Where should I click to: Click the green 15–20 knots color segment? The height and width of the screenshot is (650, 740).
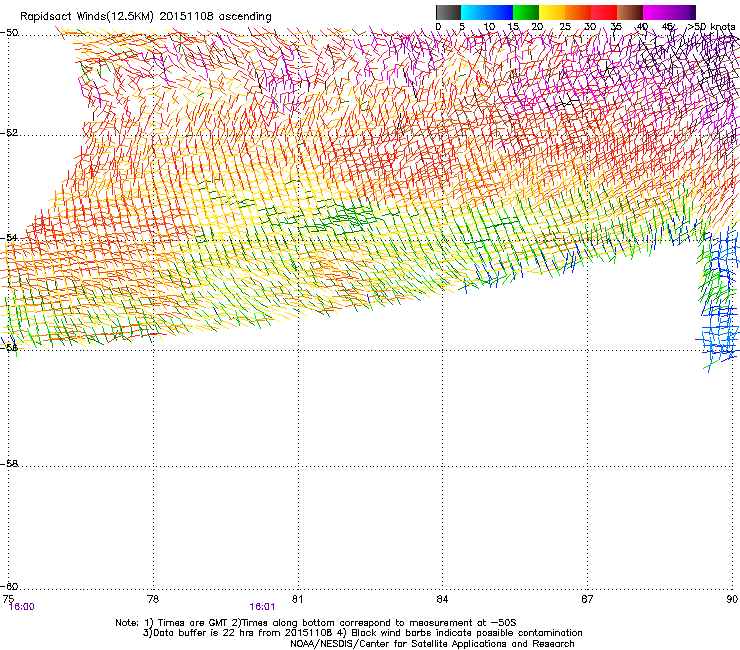click(526, 12)
